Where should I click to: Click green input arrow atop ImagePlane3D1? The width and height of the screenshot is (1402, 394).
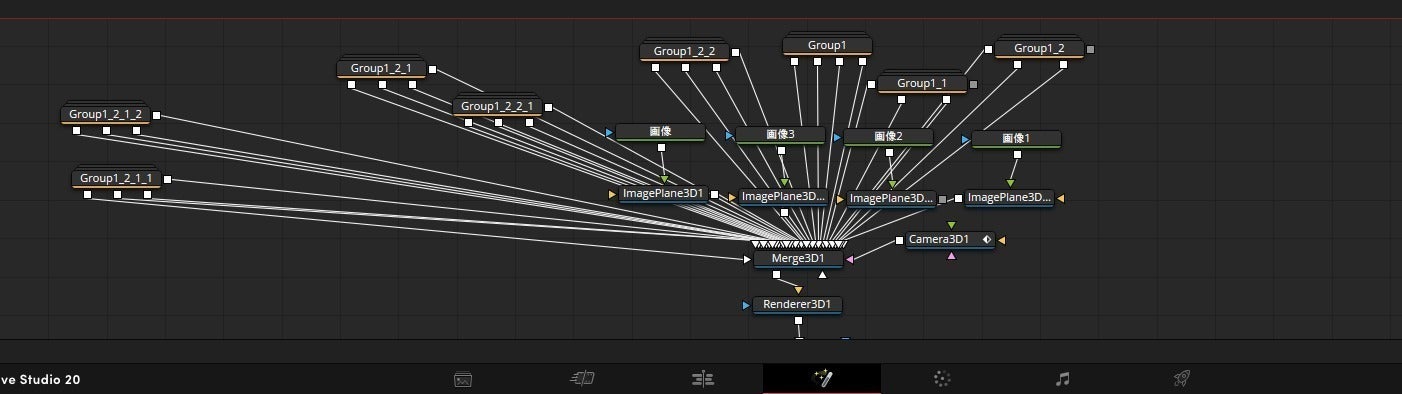664,179
